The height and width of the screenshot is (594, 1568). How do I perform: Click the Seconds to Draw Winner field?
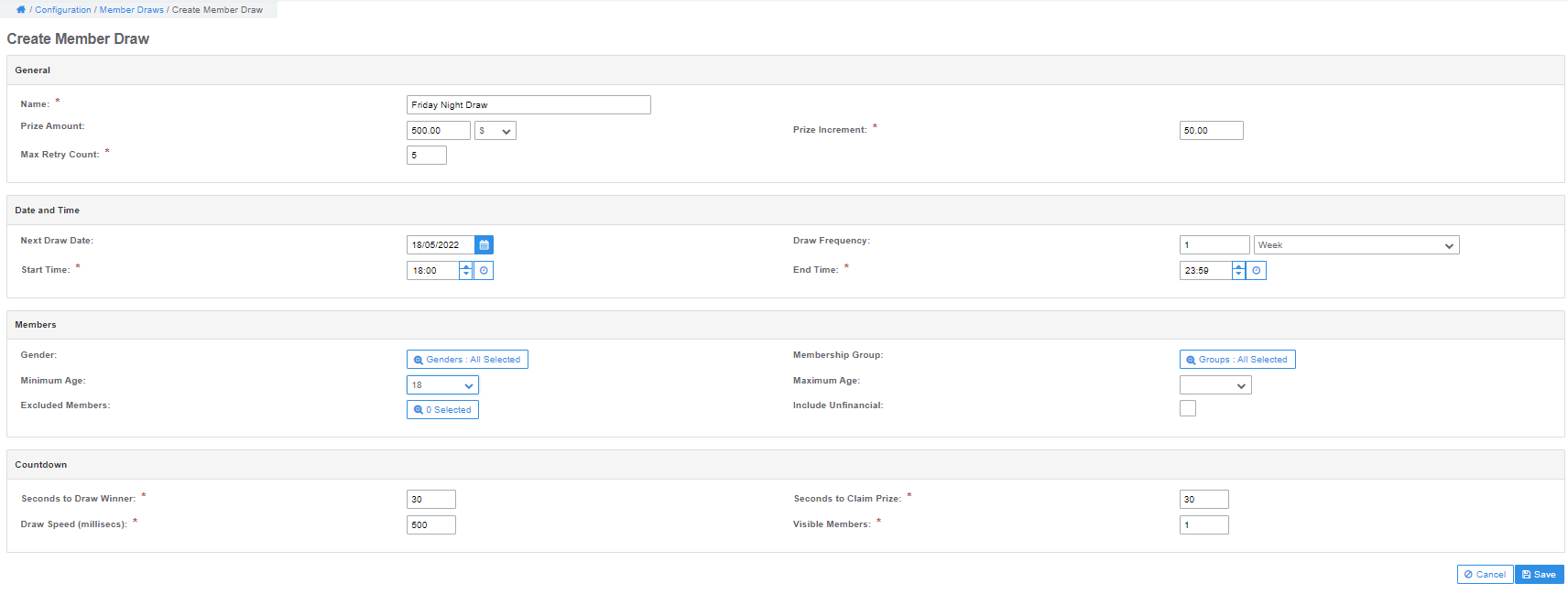(431, 500)
